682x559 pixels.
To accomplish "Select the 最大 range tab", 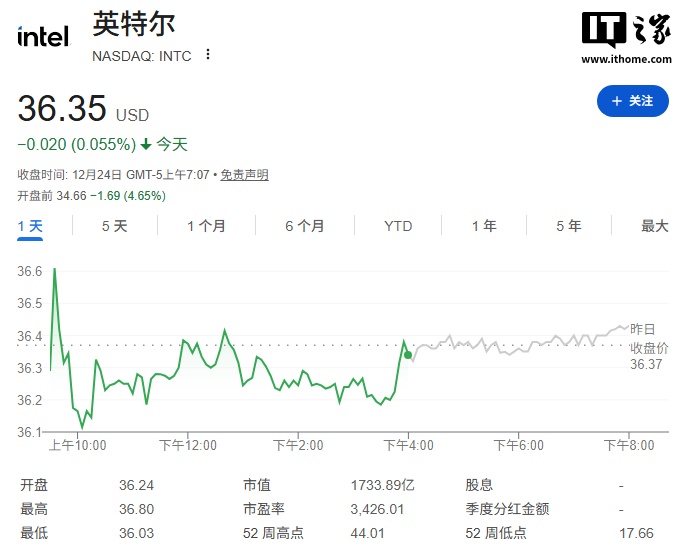I will (654, 226).
